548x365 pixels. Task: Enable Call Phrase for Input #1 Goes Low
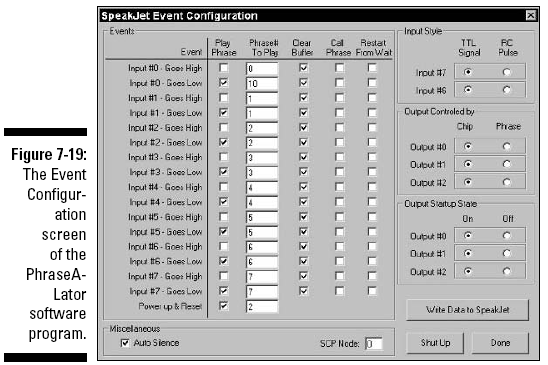point(339,113)
